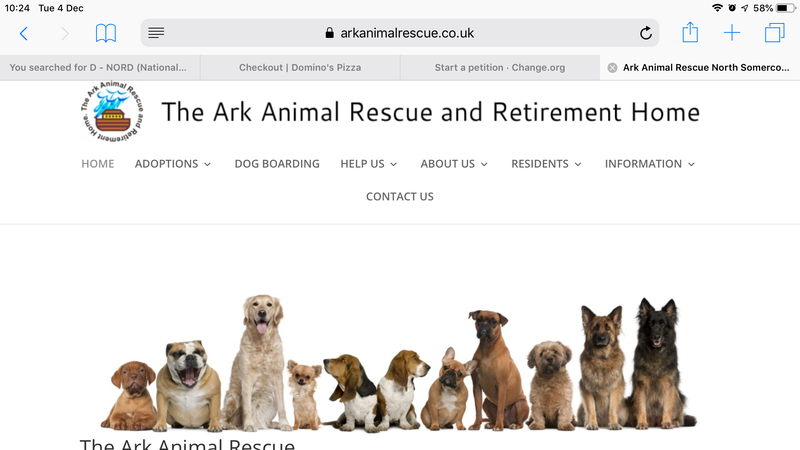Expand the About Us dropdown menu
Image resolution: width=800 pixels, height=450 pixels.
click(x=454, y=164)
